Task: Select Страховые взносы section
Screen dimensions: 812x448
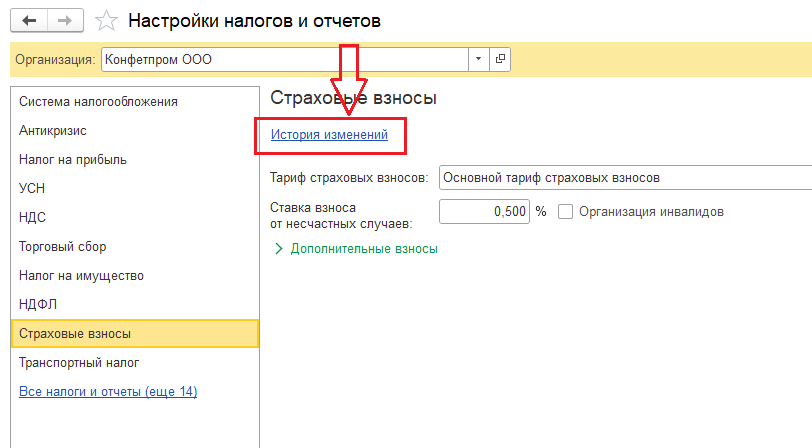Action: [x=135, y=334]
